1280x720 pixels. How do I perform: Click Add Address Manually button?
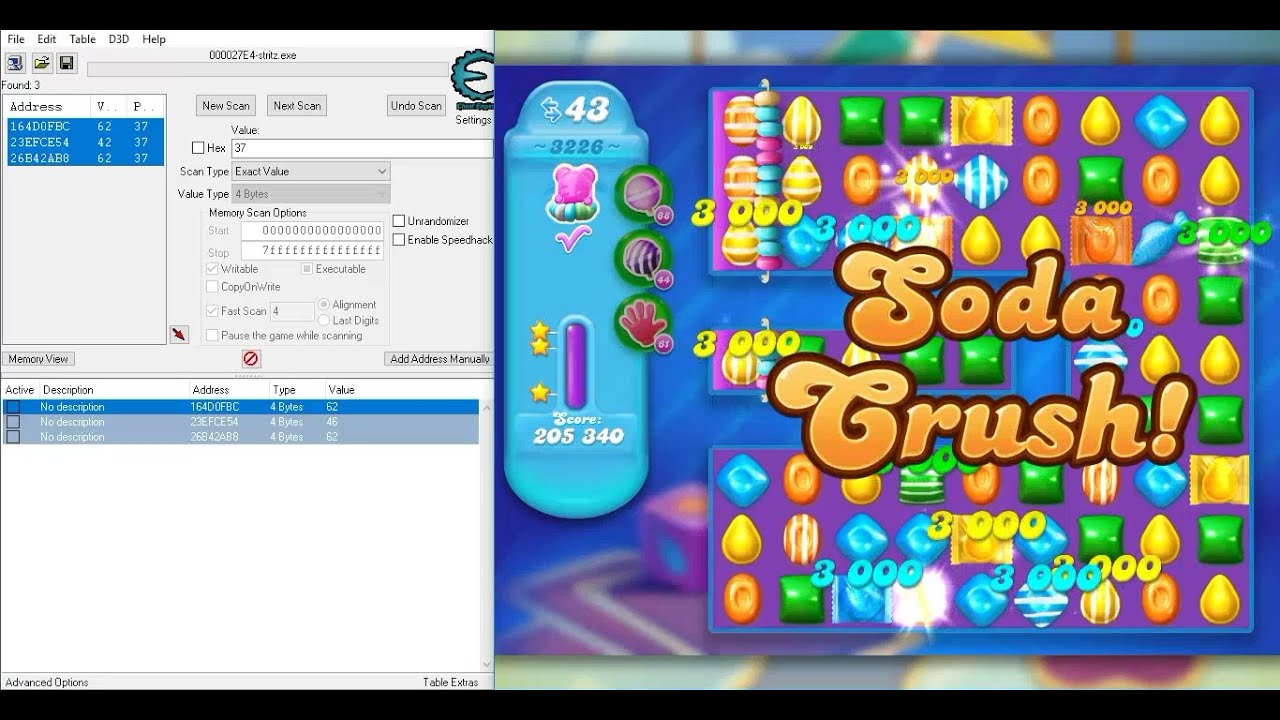[x=440, y=359]
